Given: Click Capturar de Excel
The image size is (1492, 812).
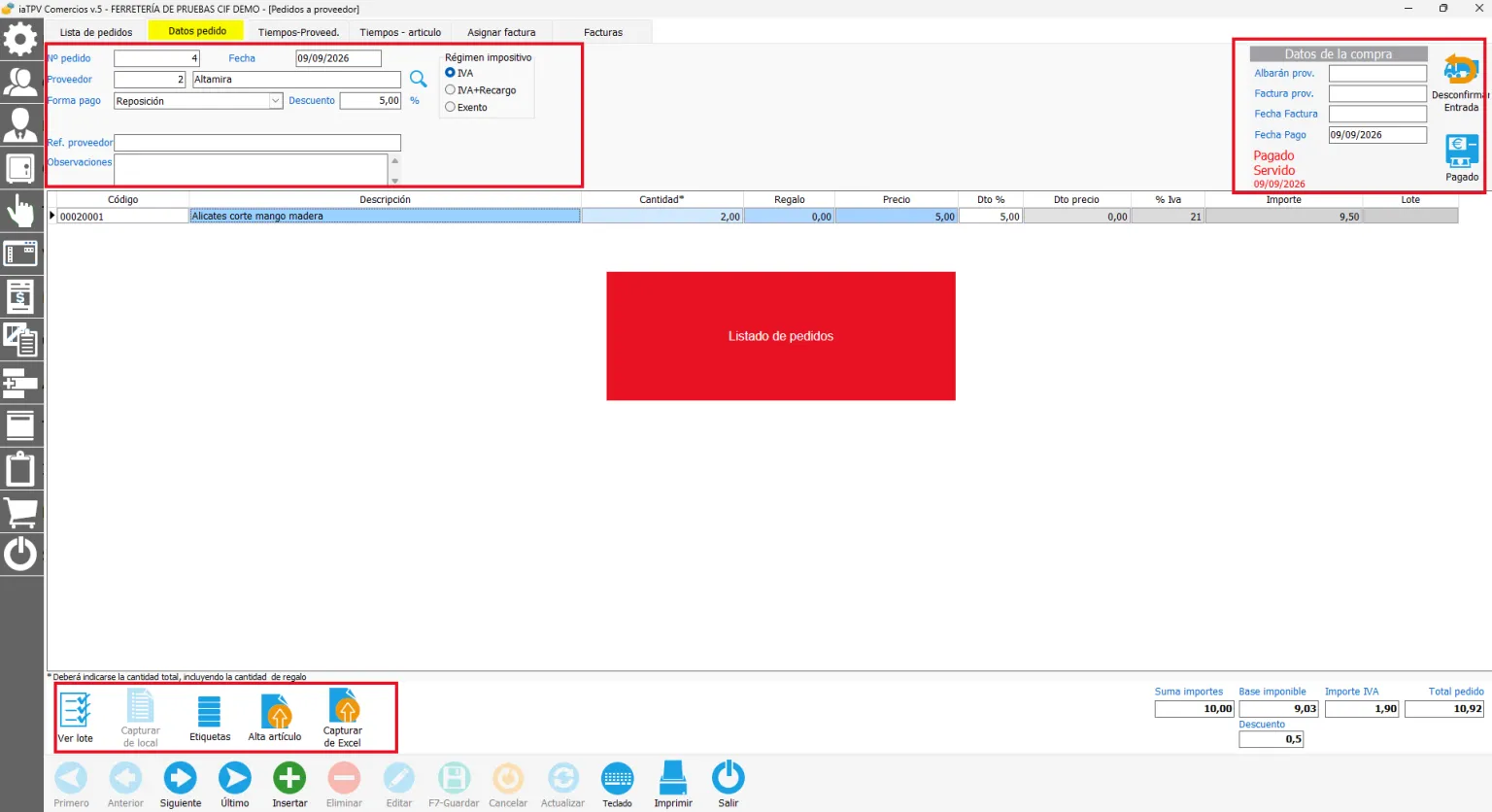Looking at the screenshot, I should pos(343,718).
